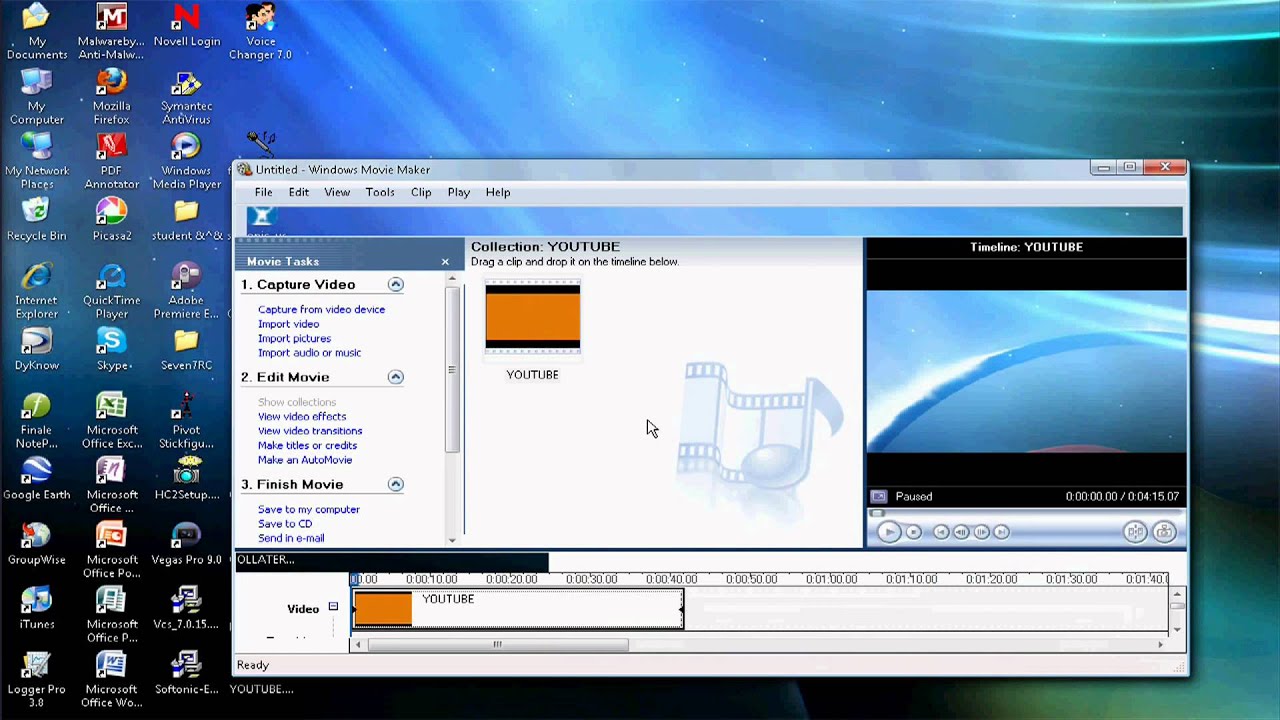Click Save to my computer
Image resolution: width=1280 pixels, height=720 pixels.
point(308,509)
